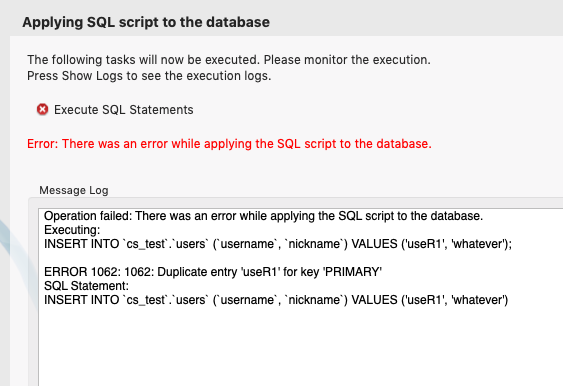Click the 'Message Log' label
The image size is (563, 386).
(x=74, y=190)
